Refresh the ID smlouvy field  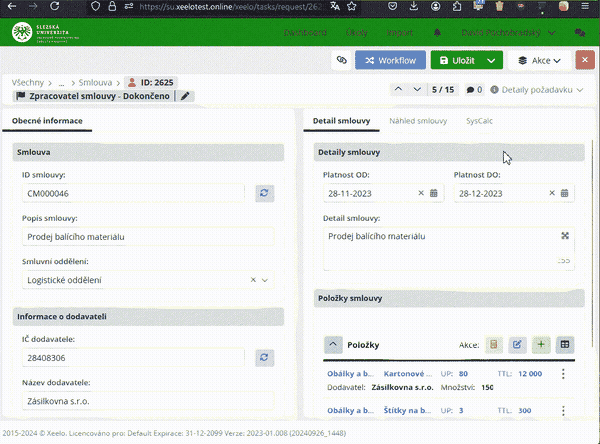[x=264, y=193]
